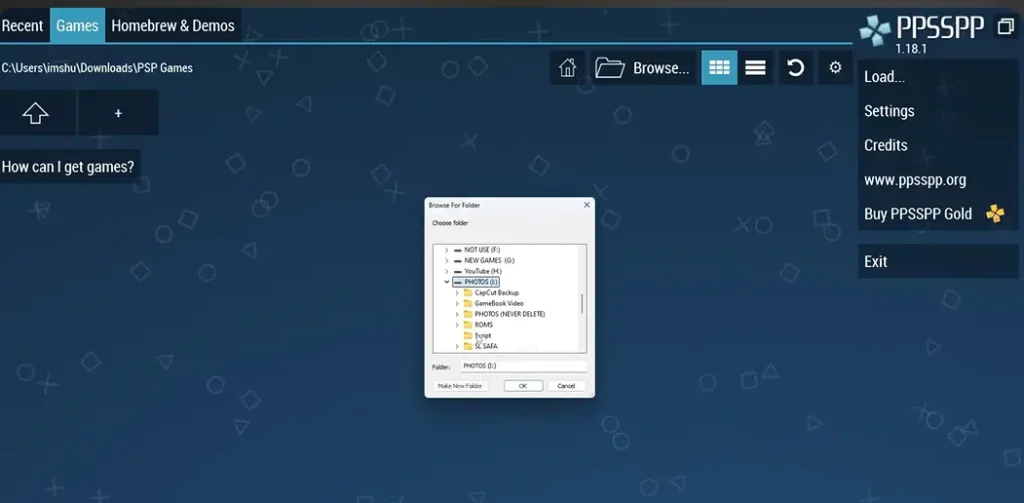
Task: Close the Browse For Folder dialog
Action: [x=586, y=205]
